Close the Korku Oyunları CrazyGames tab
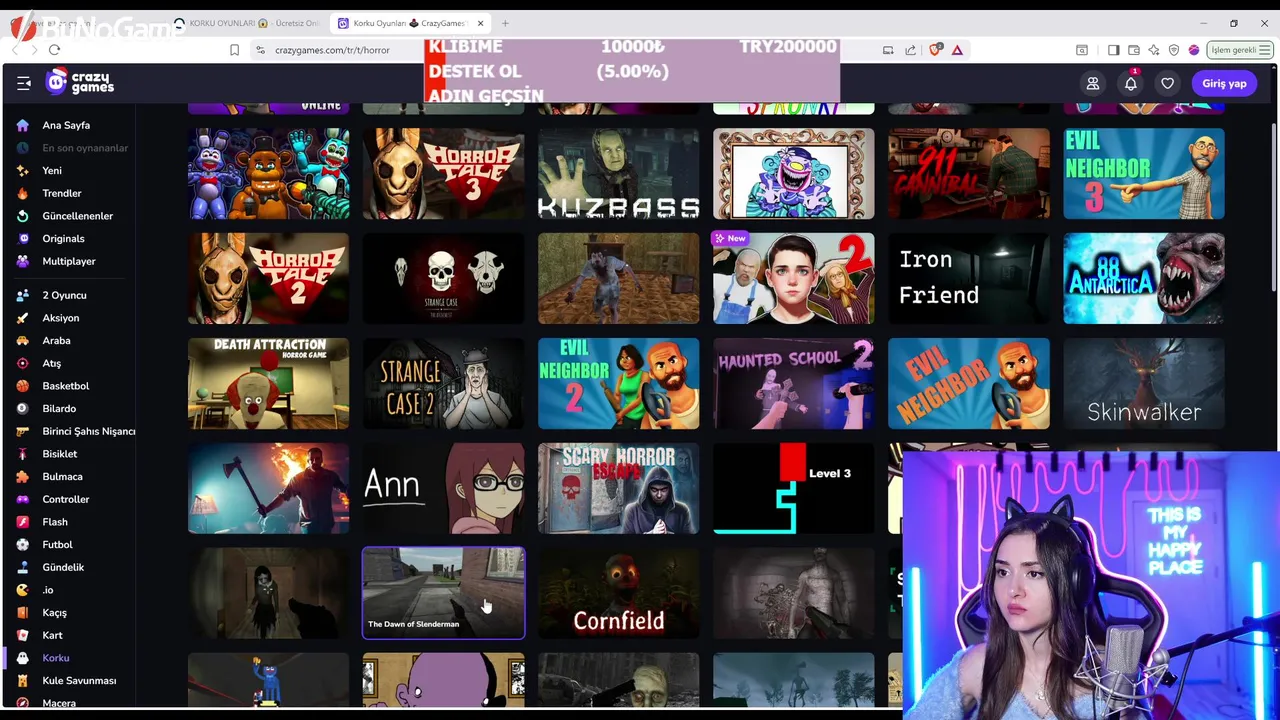Screen dimensions: 1280x720 [480, 23]
